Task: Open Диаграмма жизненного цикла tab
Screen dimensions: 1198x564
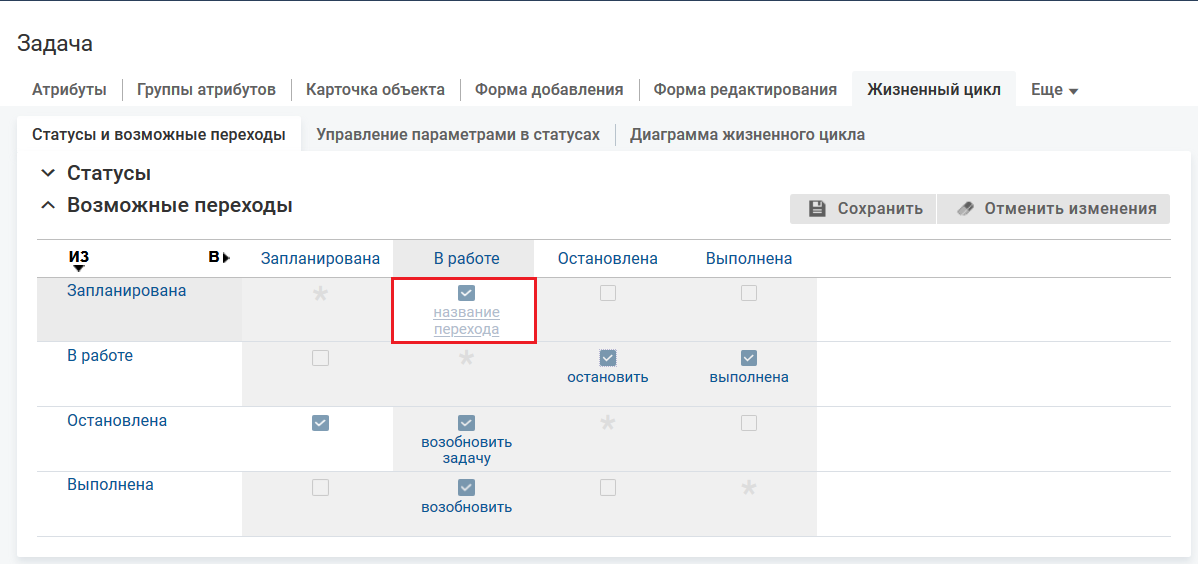Action: (x=747, y=135)
